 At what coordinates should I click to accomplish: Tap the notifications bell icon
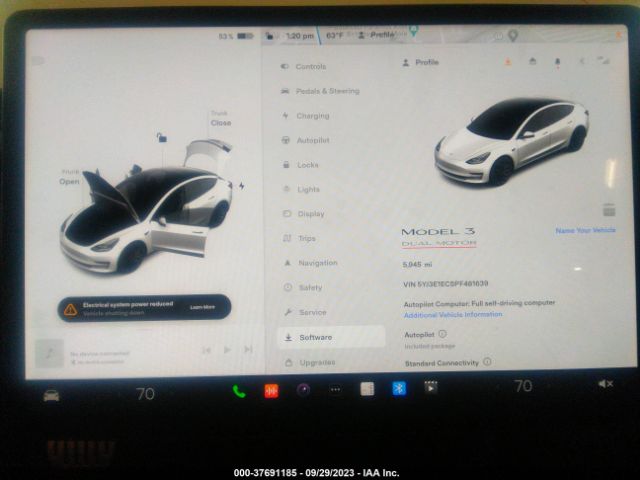[558, 62]
